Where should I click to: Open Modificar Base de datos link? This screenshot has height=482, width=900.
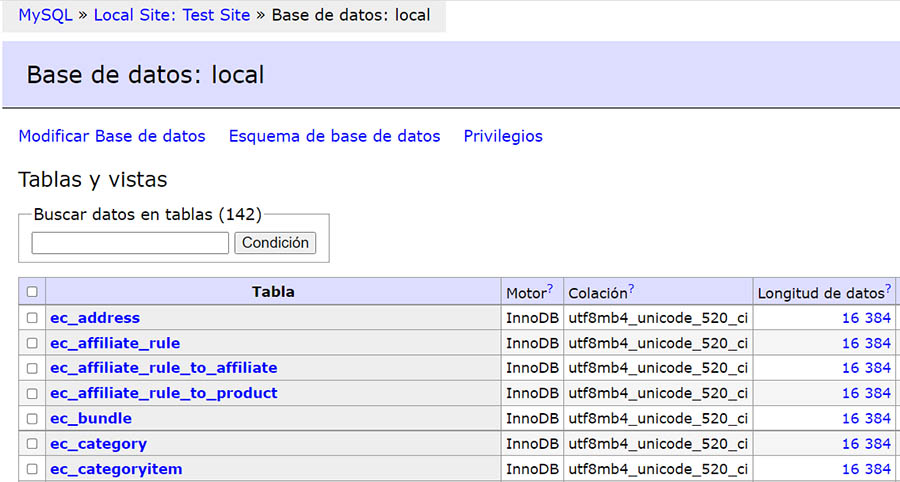[x=112, y=136]
